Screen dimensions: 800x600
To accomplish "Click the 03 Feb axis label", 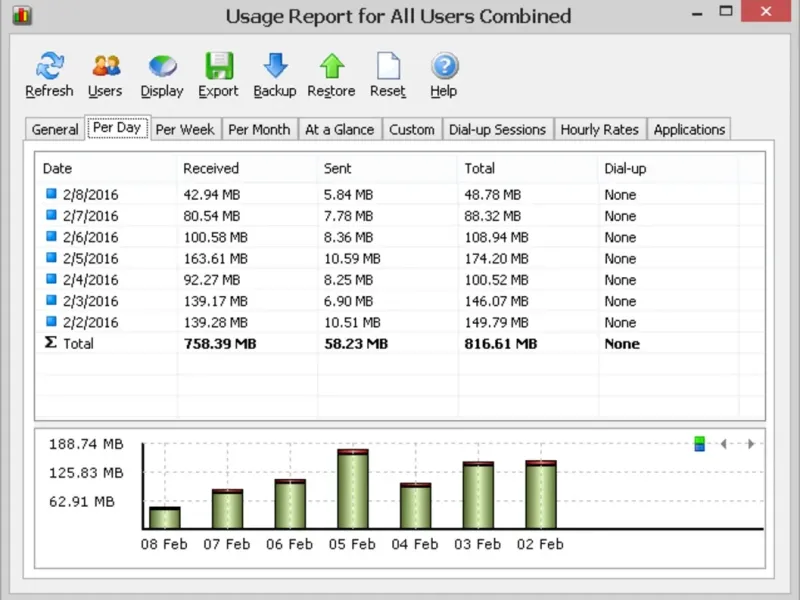I will click(x=478, y=544).
